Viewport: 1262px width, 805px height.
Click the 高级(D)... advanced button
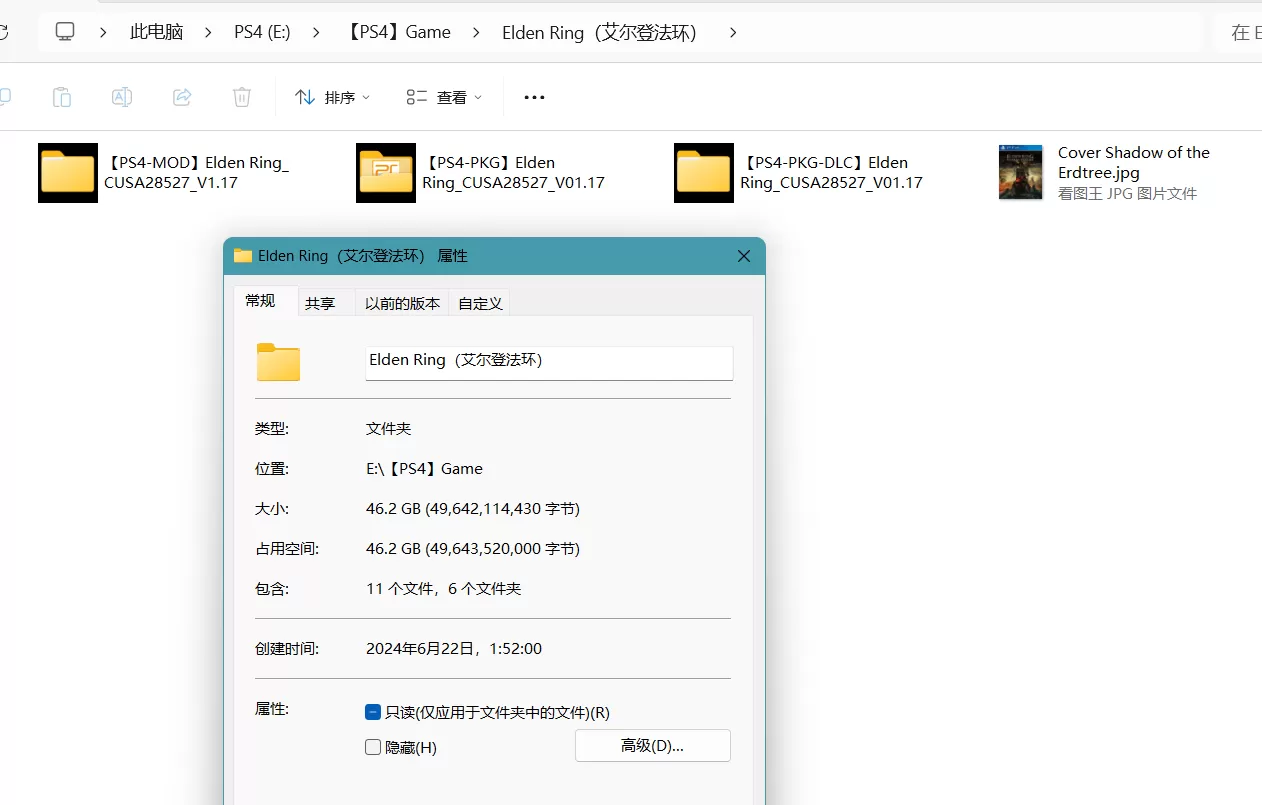[x=652, y=745]
